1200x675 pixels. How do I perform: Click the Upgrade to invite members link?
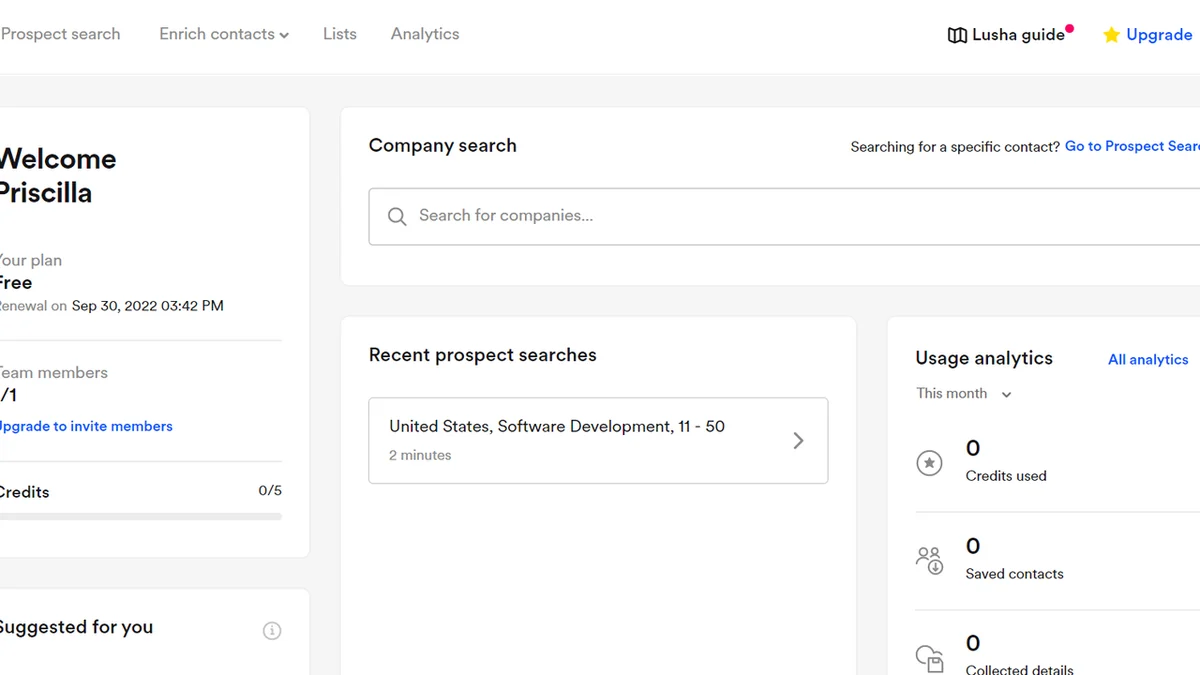pyautogui.click(x=86, y=426)
